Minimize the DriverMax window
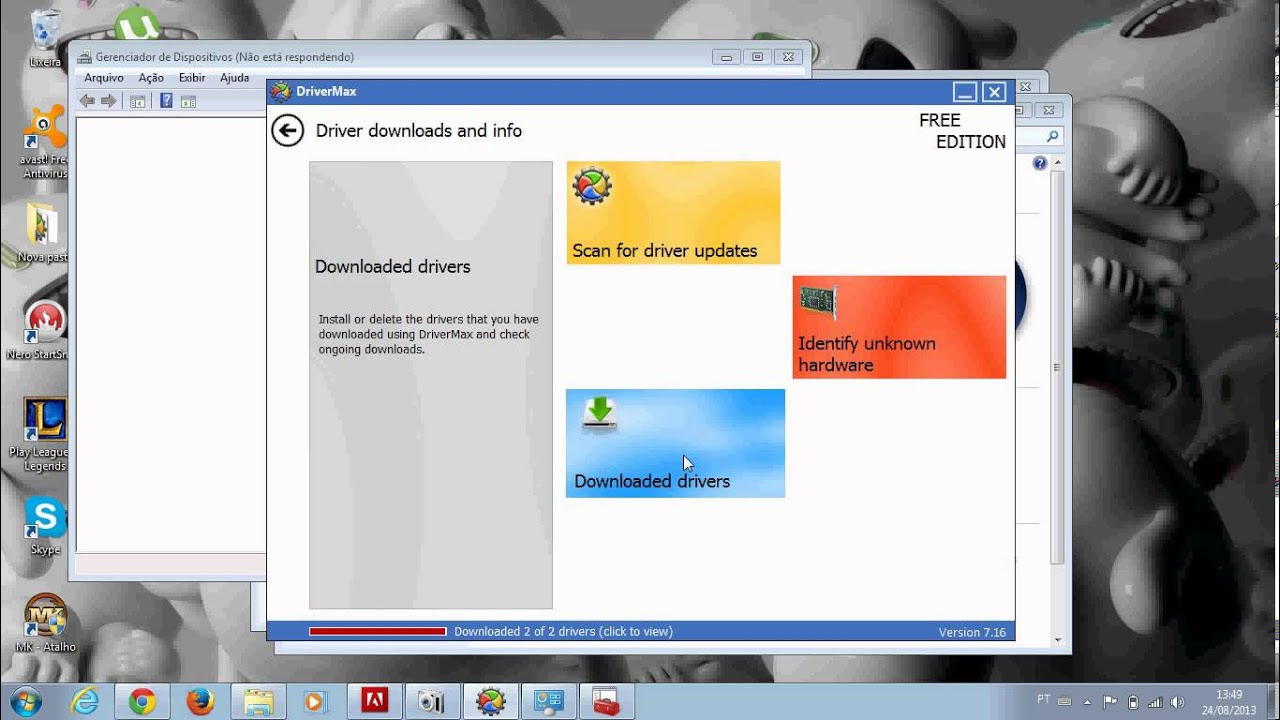The width and height of the screenshot is (1280, 720). pos(965,92)
